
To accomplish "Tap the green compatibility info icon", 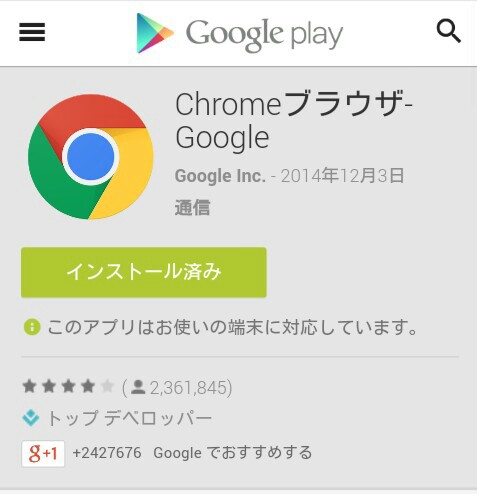I will click(32, 327).
